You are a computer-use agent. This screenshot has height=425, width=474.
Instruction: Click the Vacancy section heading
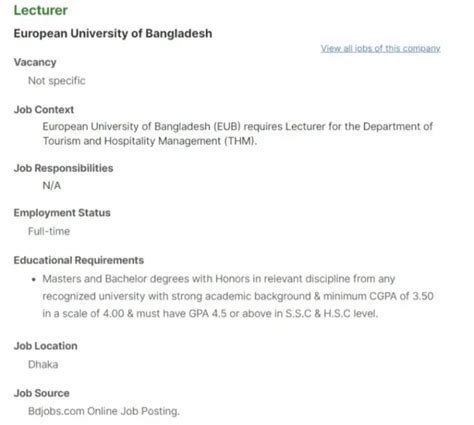(x=35, y=62)
